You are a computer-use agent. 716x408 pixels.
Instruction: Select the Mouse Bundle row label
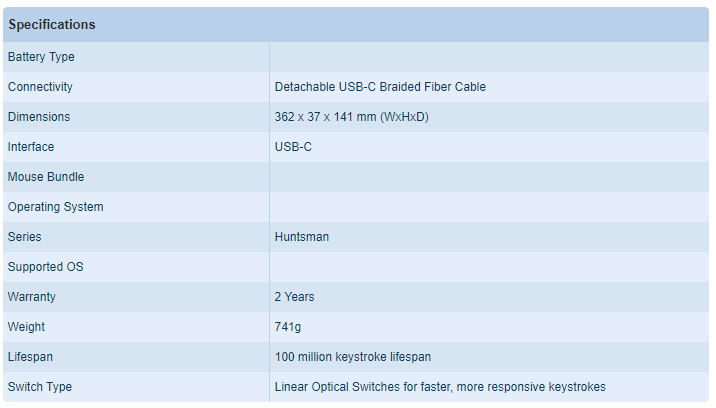(x=46, y=177)
